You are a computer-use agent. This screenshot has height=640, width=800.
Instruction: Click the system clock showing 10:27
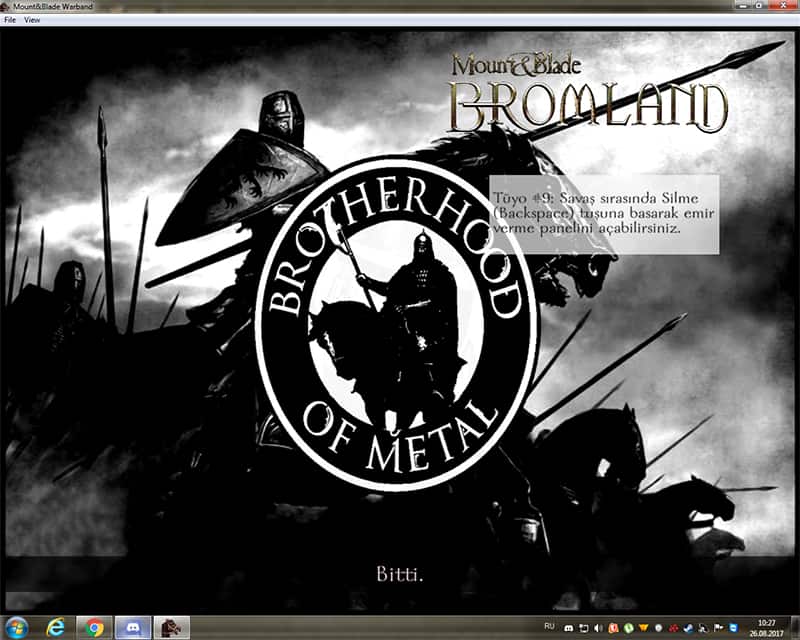click(767, 627)
